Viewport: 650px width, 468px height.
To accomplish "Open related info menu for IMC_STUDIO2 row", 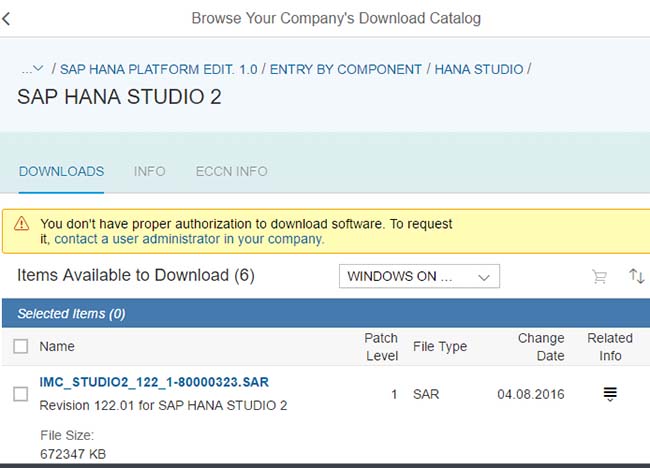I will pos(610,394).
